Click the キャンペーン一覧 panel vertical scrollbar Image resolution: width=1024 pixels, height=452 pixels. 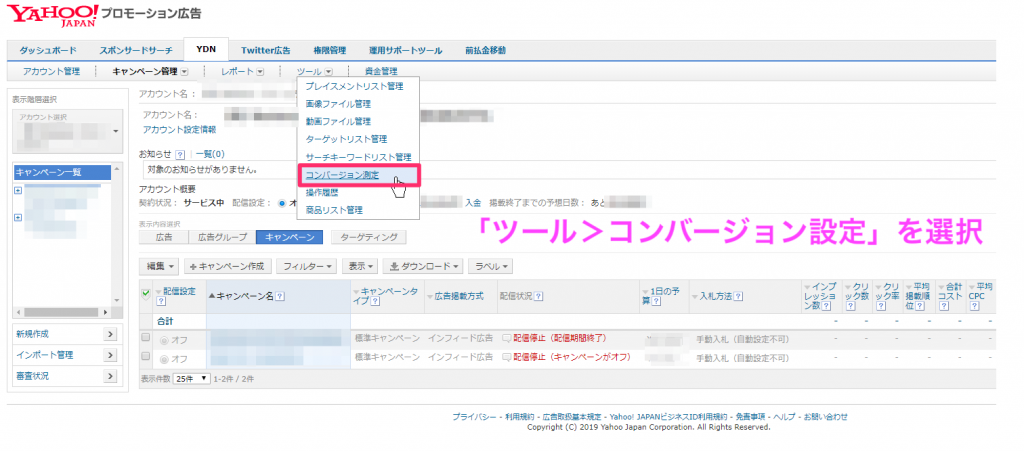tap(118, 234)
